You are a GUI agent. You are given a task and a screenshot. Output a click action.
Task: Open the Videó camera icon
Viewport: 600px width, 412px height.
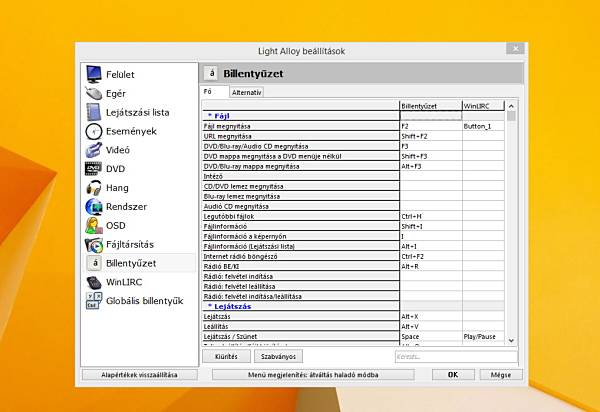point(94,150)
